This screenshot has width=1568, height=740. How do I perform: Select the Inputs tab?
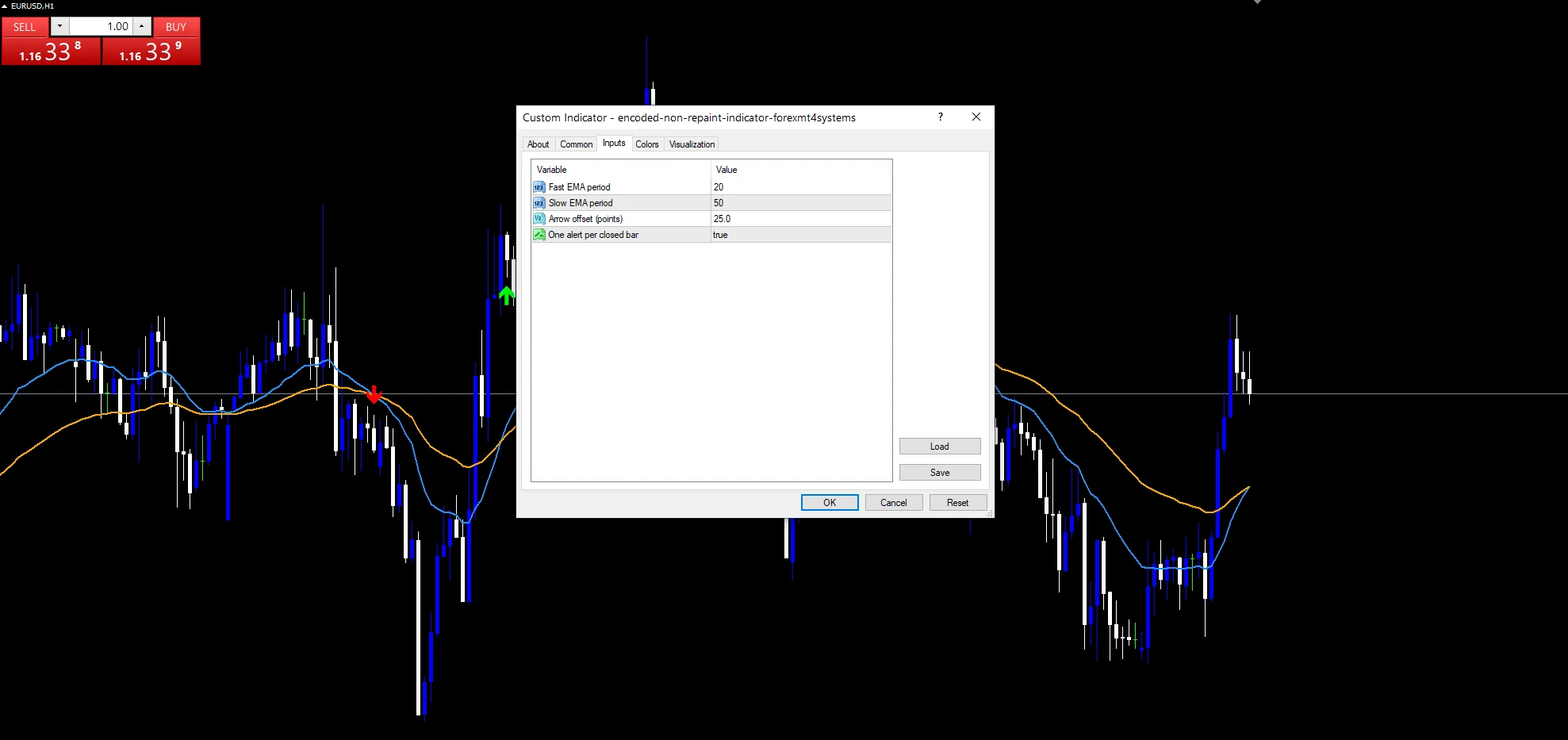614,143
